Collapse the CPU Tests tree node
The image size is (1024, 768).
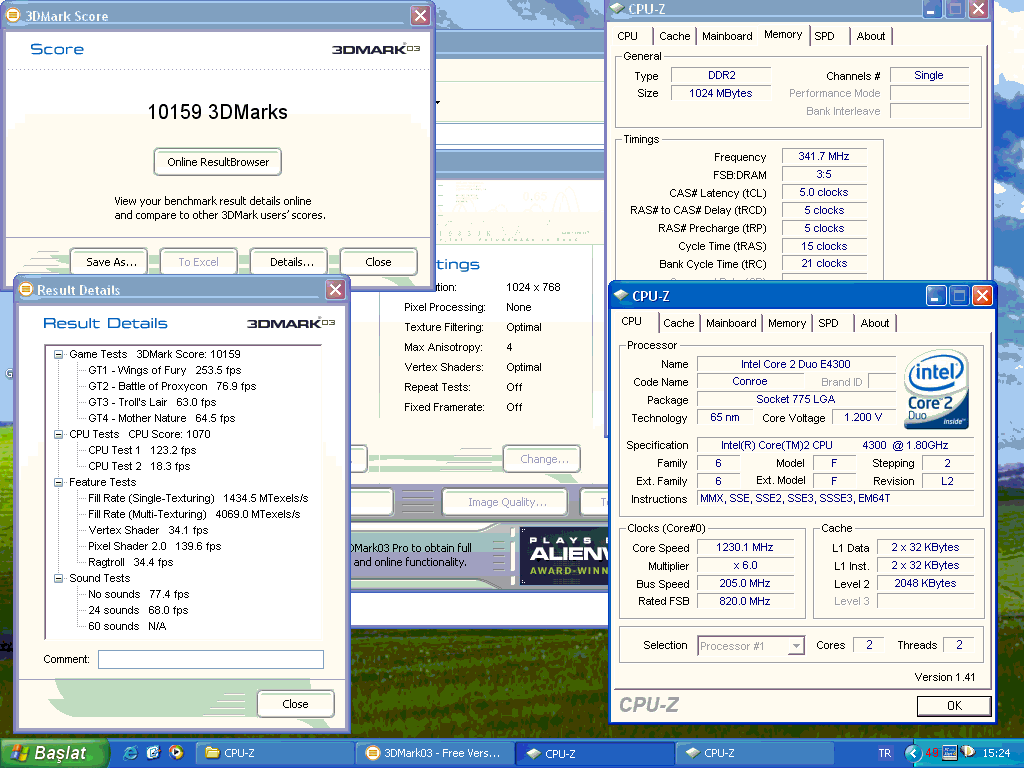tap(58, 434)
